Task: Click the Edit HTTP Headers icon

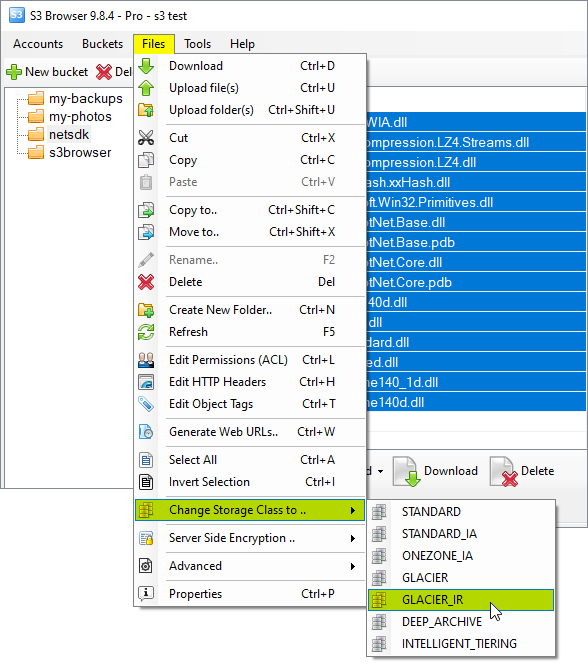Action: (x=146, y=382)
